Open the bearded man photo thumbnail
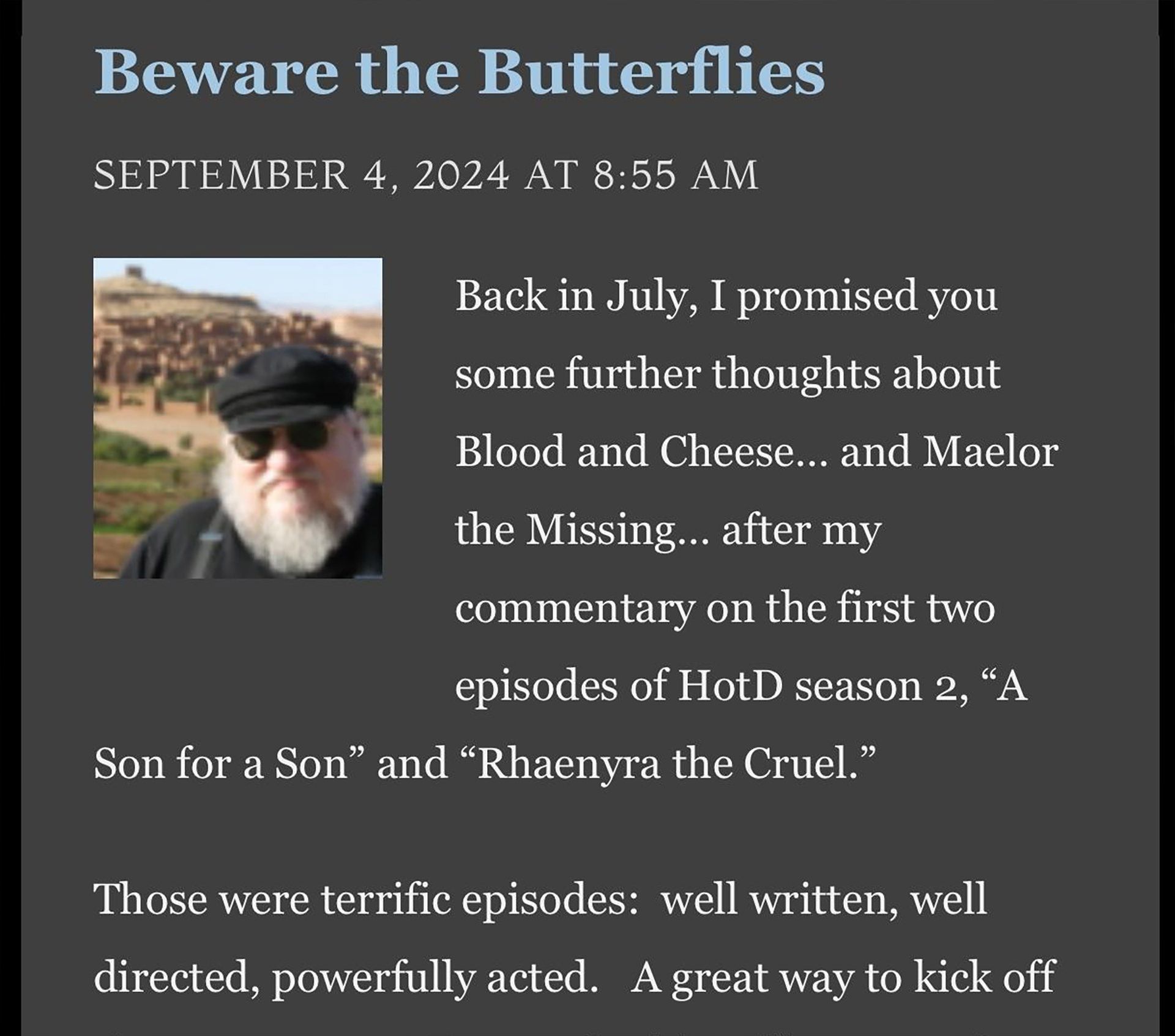 (x=238, y=418)
